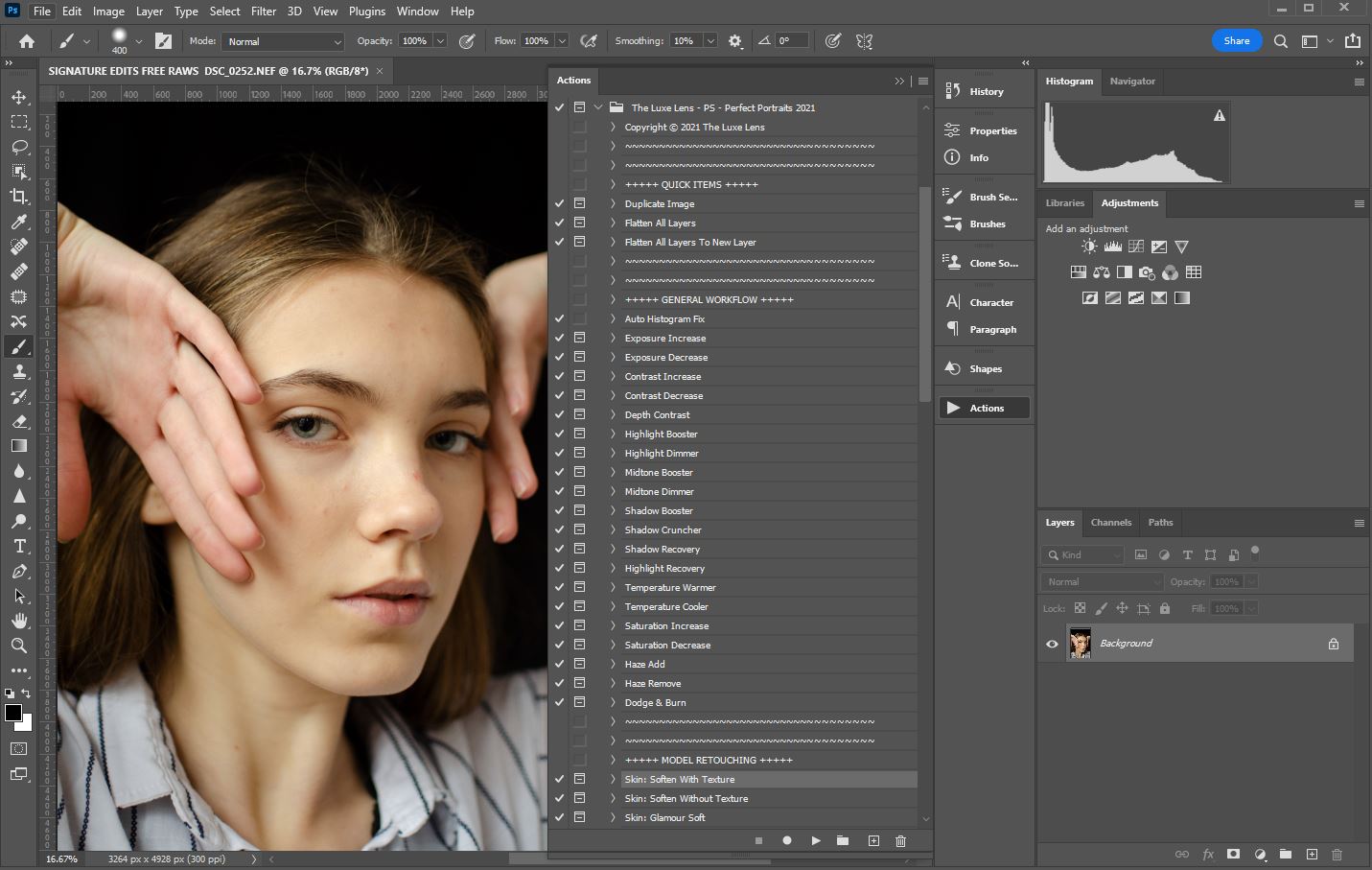1372x870 pixels.
Task: Delete action using the trash icon
Action: click(x=900, y=841)
